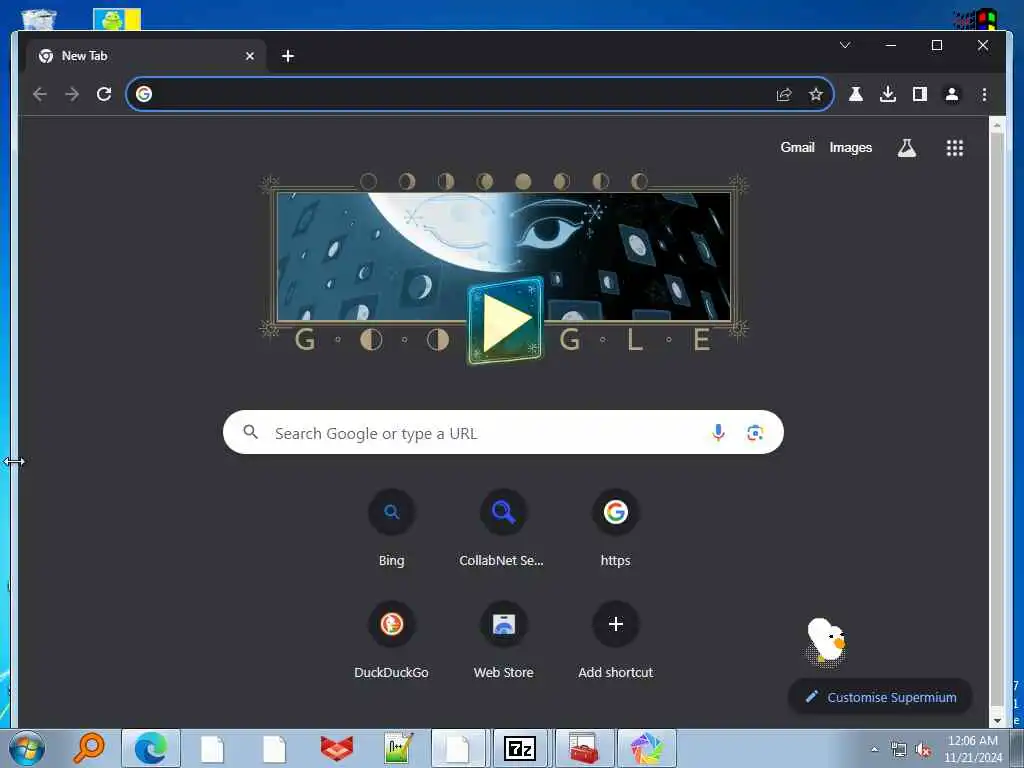The image size is (1024, 768).
Task: Open Notepad++ from taskbar
Action: 398,748
